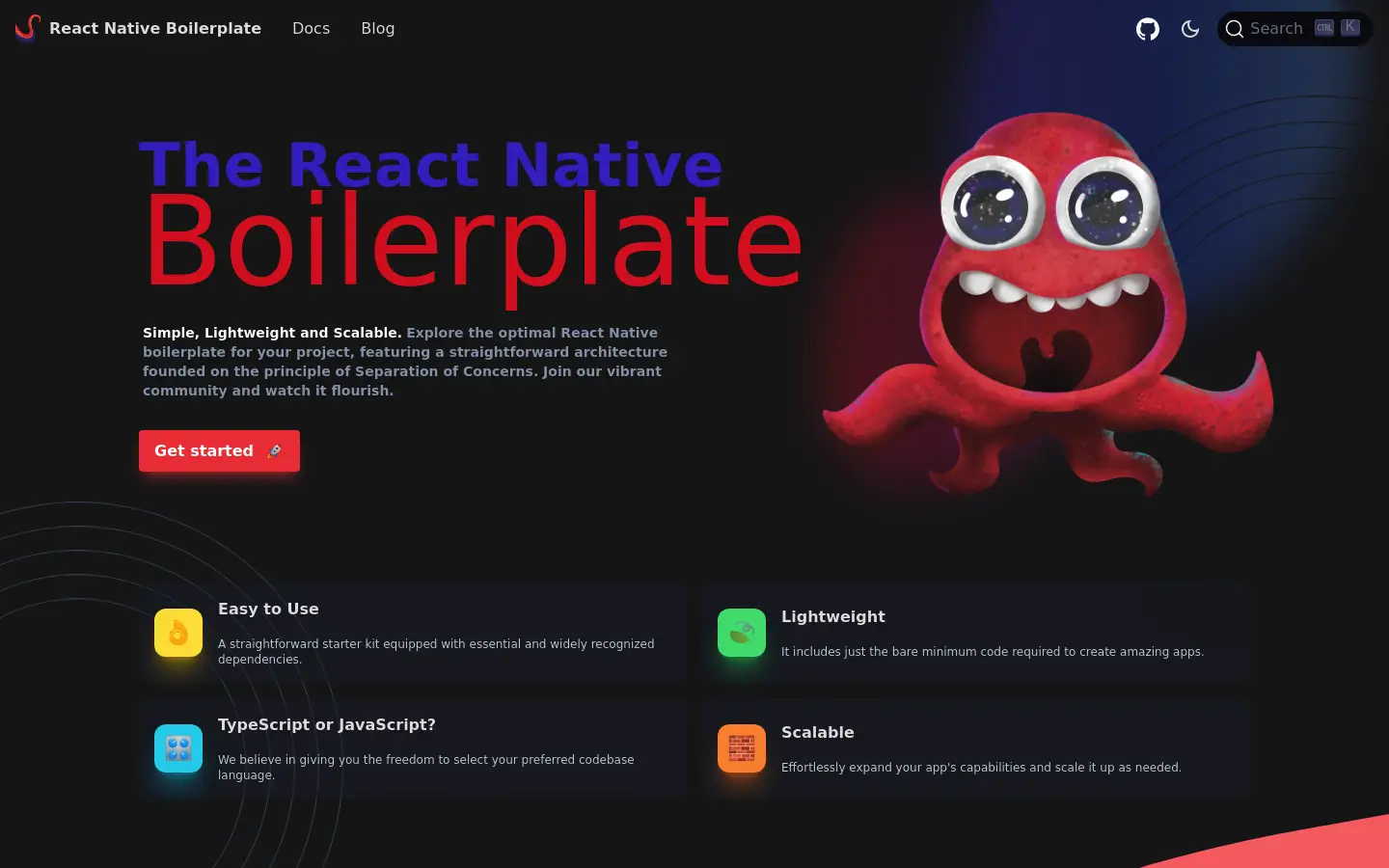Click the Easy to Use heading
1389x868 pixels.
(268, 609)
